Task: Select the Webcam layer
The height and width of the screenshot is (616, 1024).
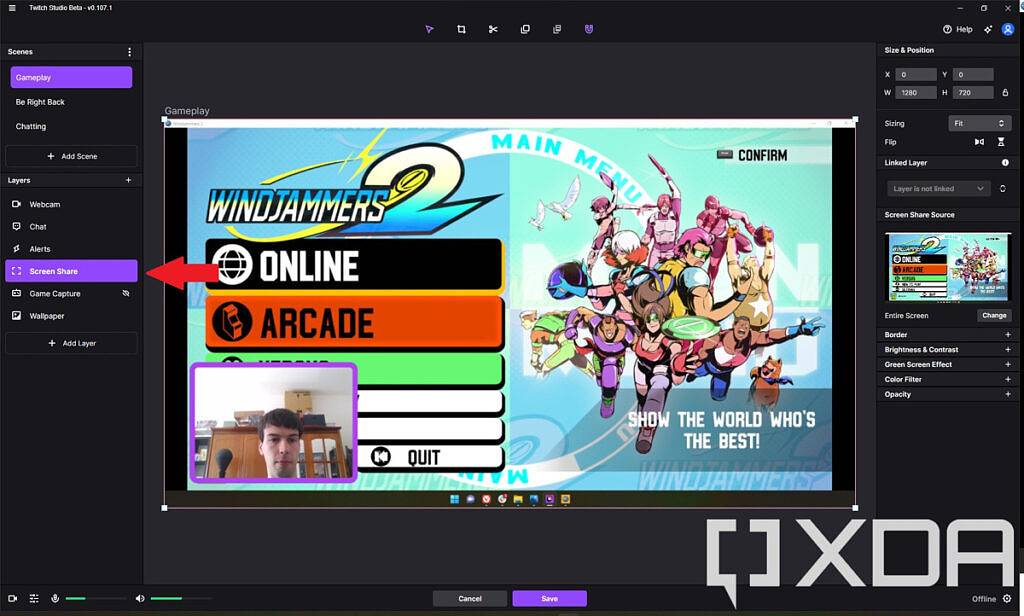Action: click(71, 204)
